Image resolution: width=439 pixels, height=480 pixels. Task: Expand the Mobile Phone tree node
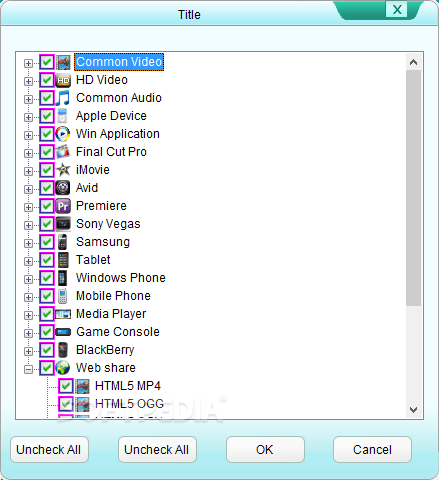click(x=28, y=297)
